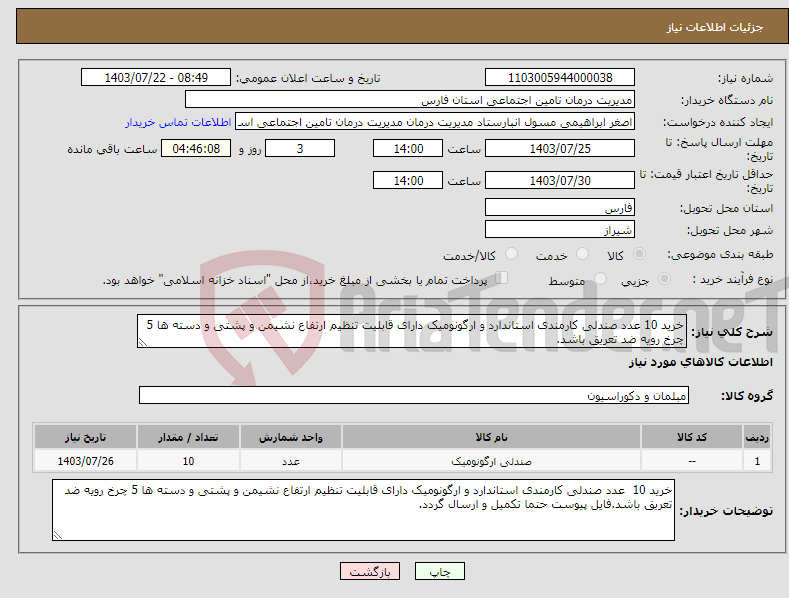
Task: Click the اطلاعات کالاهای مورد نیاز heading
Action: [700, 362]
